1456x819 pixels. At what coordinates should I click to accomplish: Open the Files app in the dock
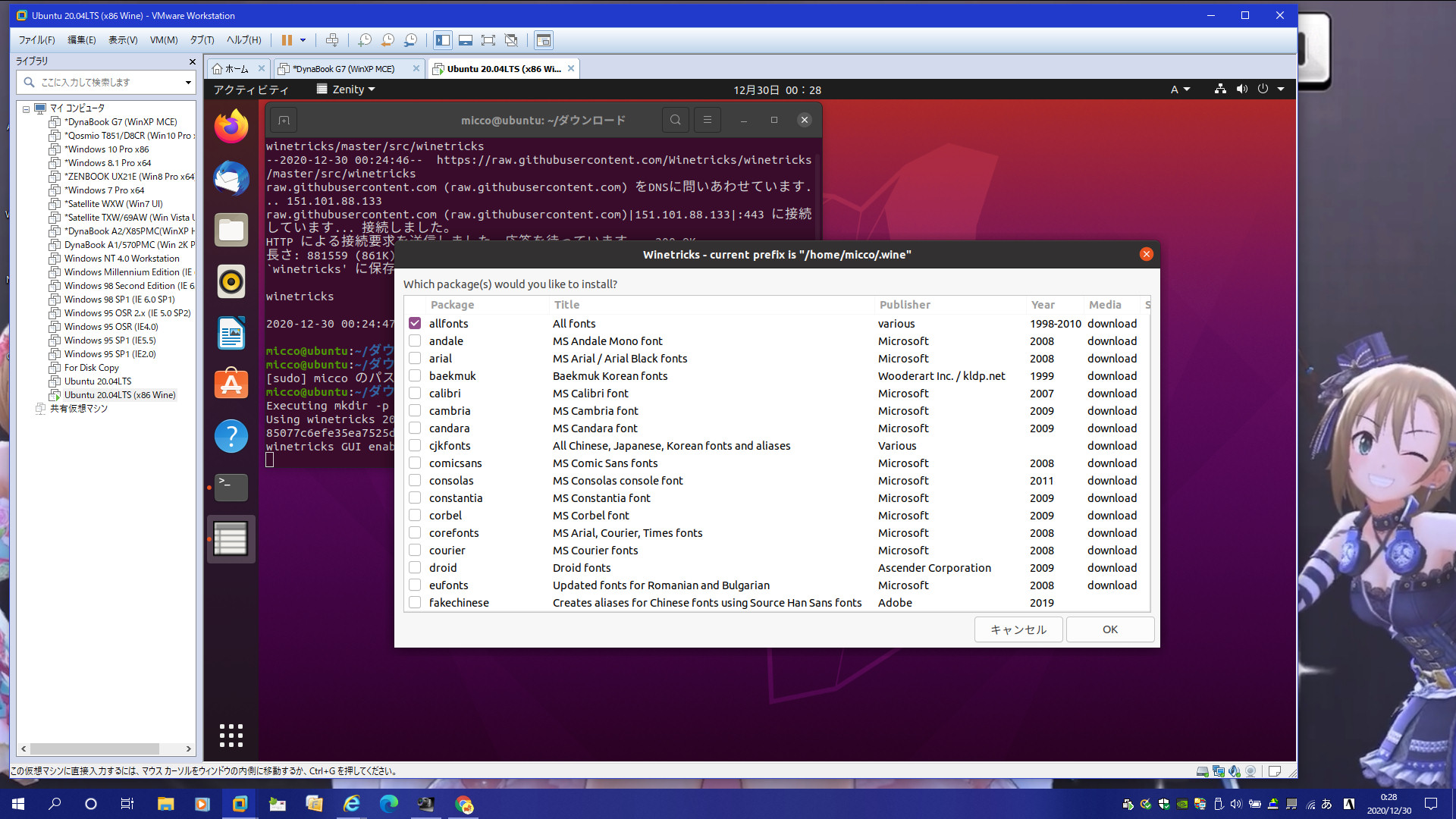click(231, 230)
